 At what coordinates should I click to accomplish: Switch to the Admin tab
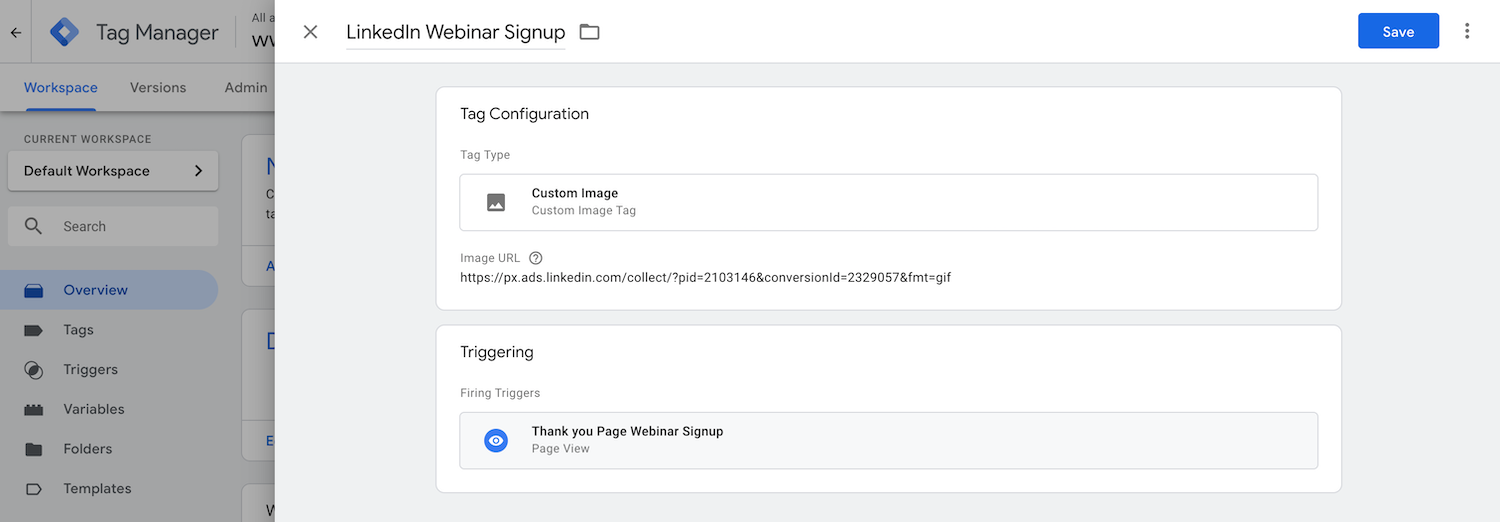pyautogui.click(x=246, y=87)
